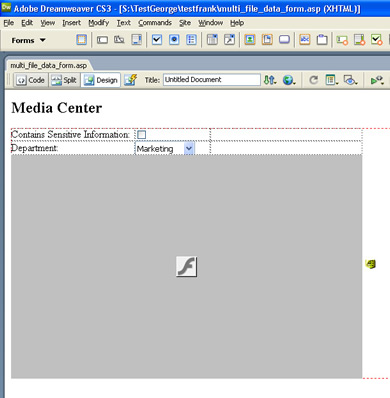
Task: Open the Commands menu
Action: 155,23
